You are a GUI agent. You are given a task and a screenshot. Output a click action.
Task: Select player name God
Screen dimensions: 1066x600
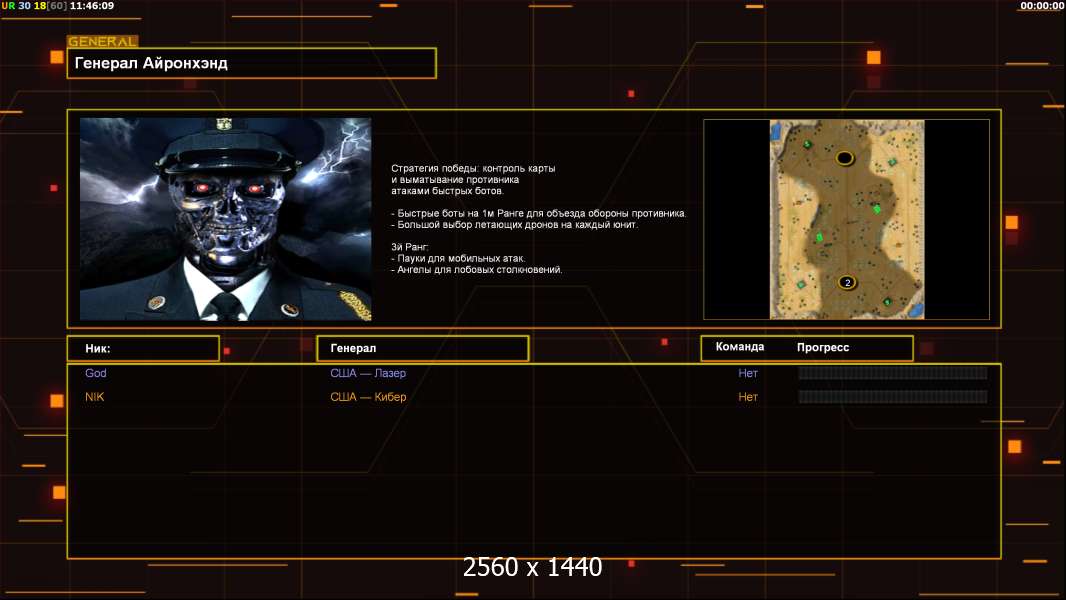96,373
